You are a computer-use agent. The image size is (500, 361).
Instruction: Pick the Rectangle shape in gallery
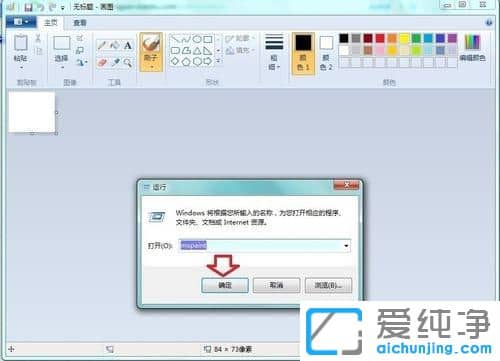[208, 39]
